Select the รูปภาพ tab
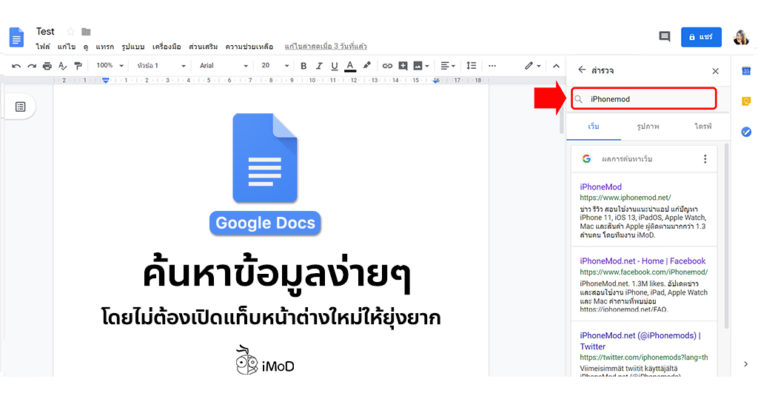Image resolution: width=758 pixels, height=396 pixels. pyautogui.click(x=648, y=127)
